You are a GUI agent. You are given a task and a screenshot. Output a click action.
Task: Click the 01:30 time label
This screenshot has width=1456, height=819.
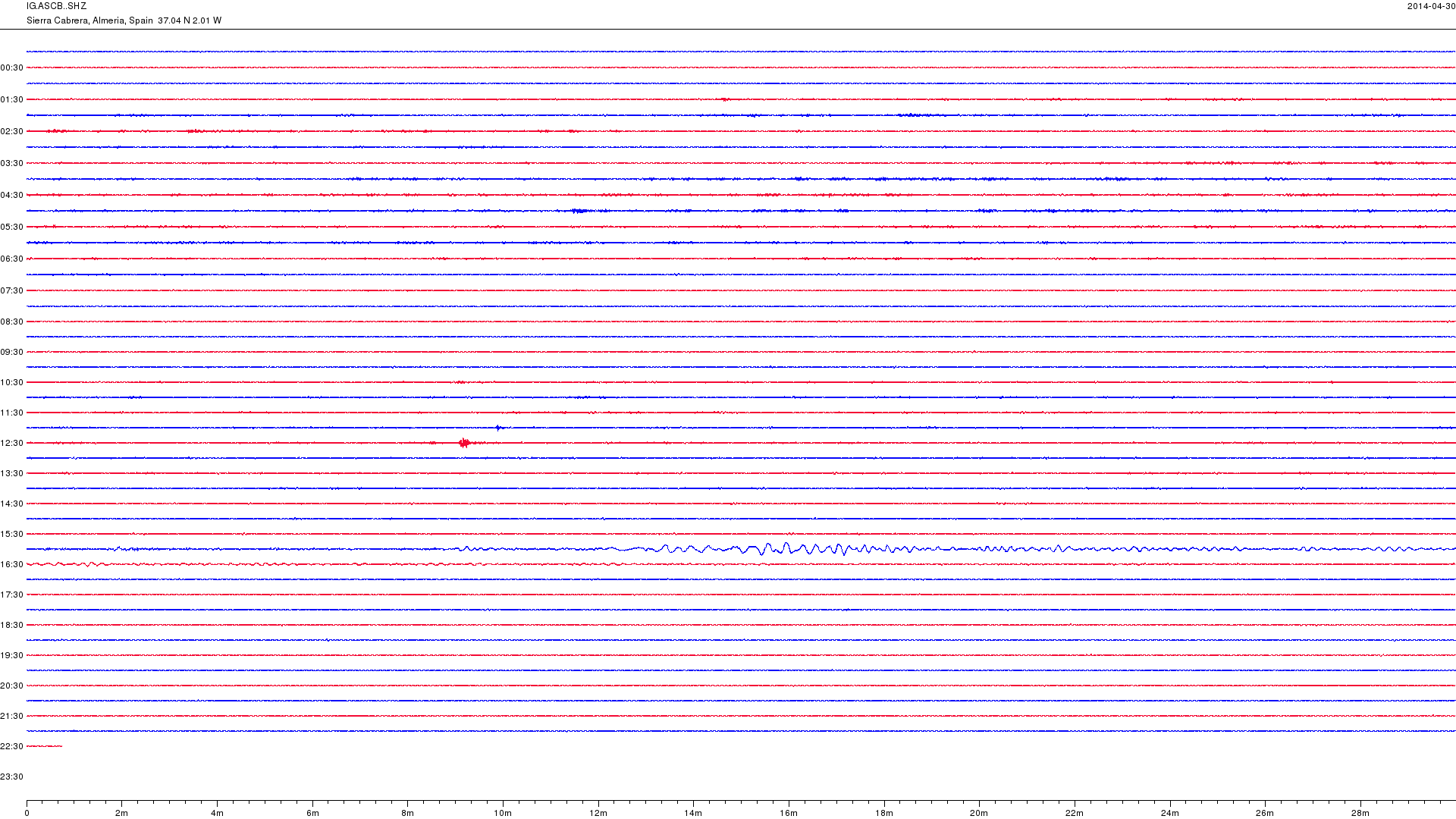(x=12, y=99)
